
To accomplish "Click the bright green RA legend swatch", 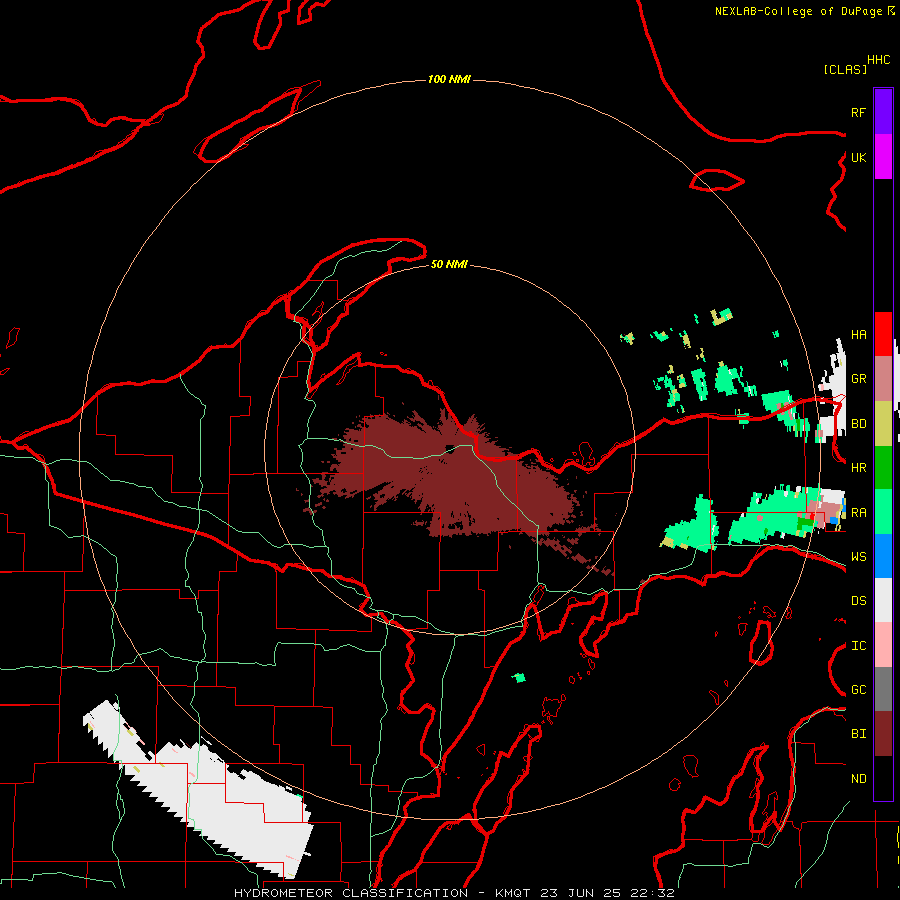I will [x=883, y=512].
